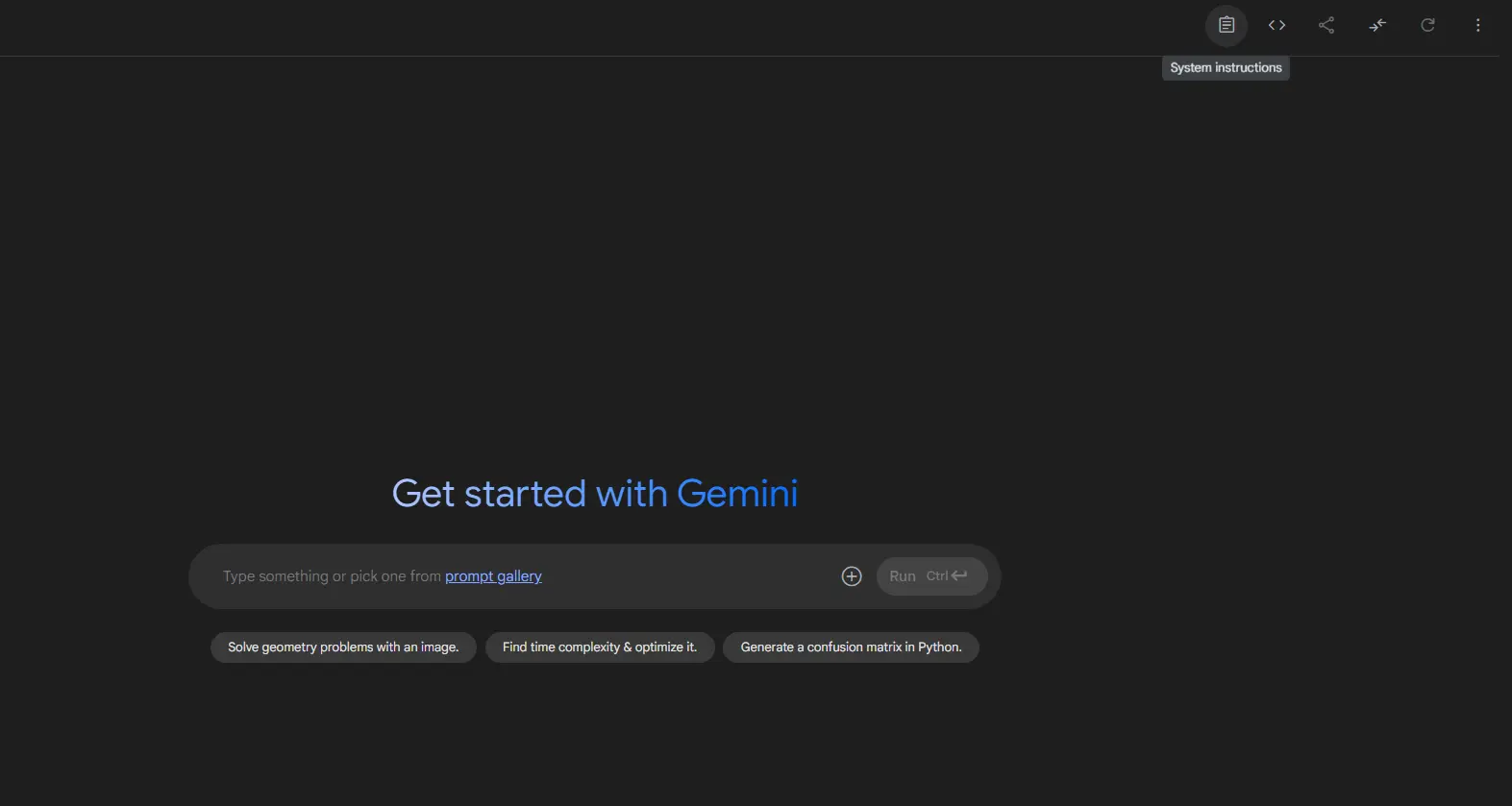Click the grayed Run button
The width and height of the screenshot is (1512, 806).
[931, 576]
